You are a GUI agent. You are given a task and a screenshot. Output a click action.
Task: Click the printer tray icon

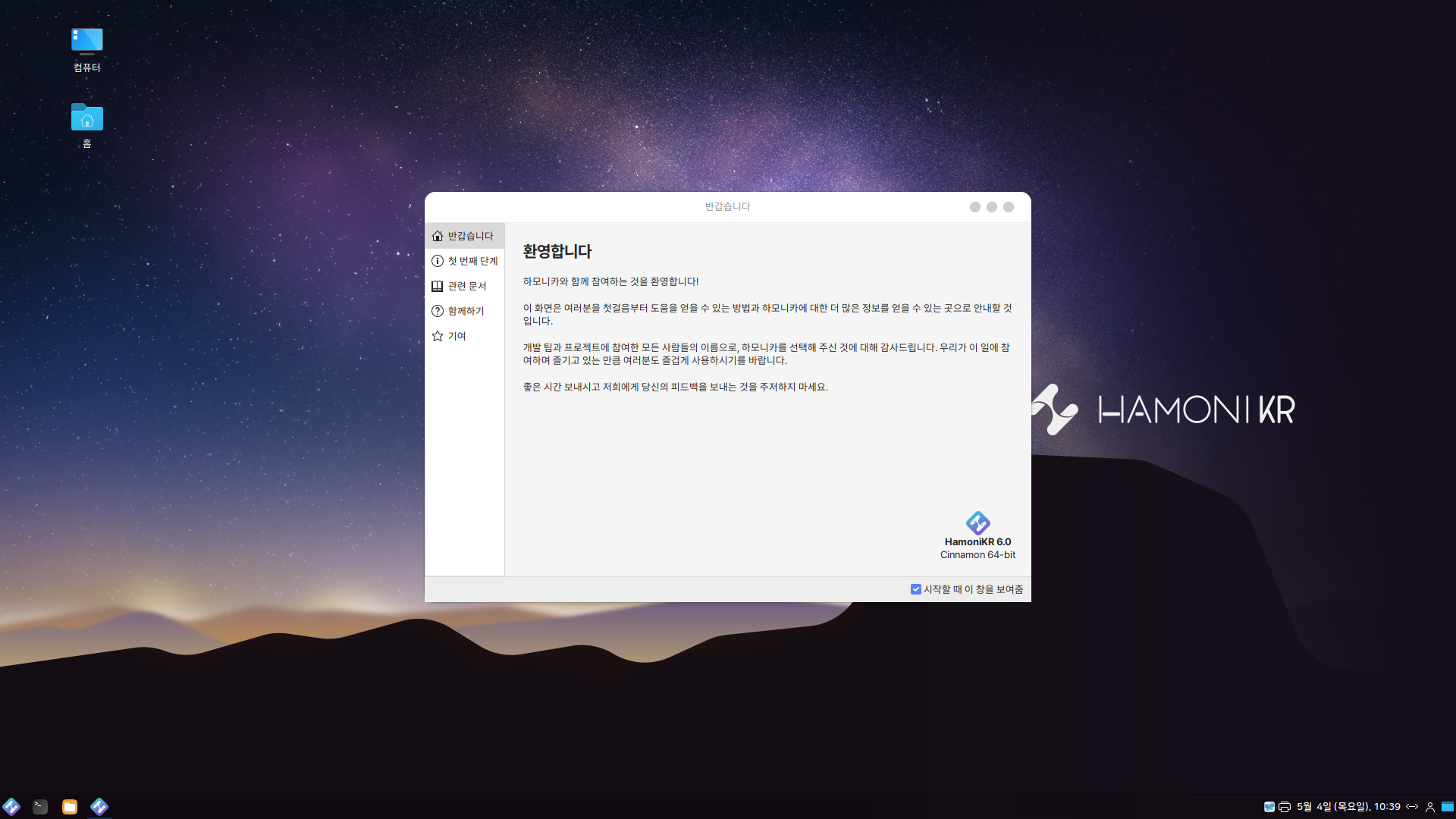pyautogui.click(x=1285, y=807)
